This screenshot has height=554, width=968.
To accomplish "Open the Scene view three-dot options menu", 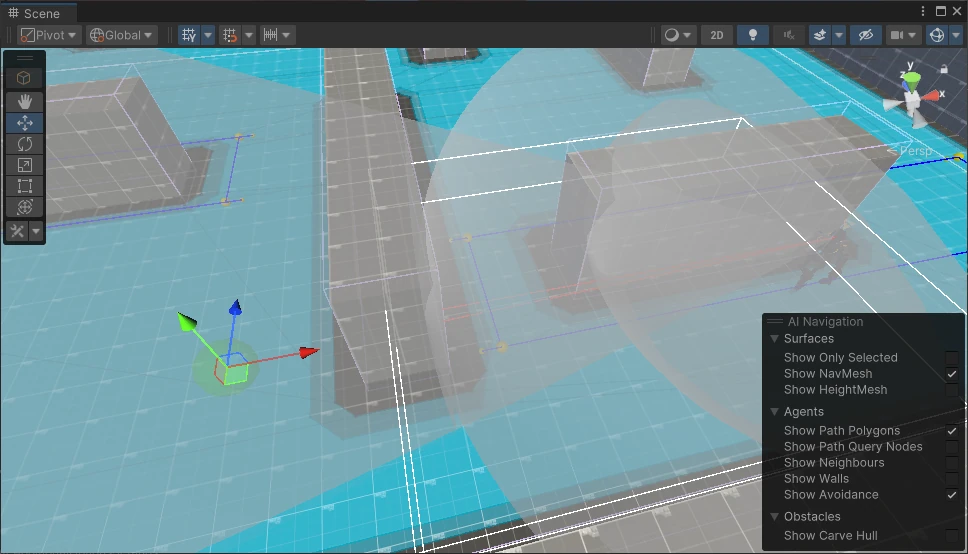I will 923,11.
